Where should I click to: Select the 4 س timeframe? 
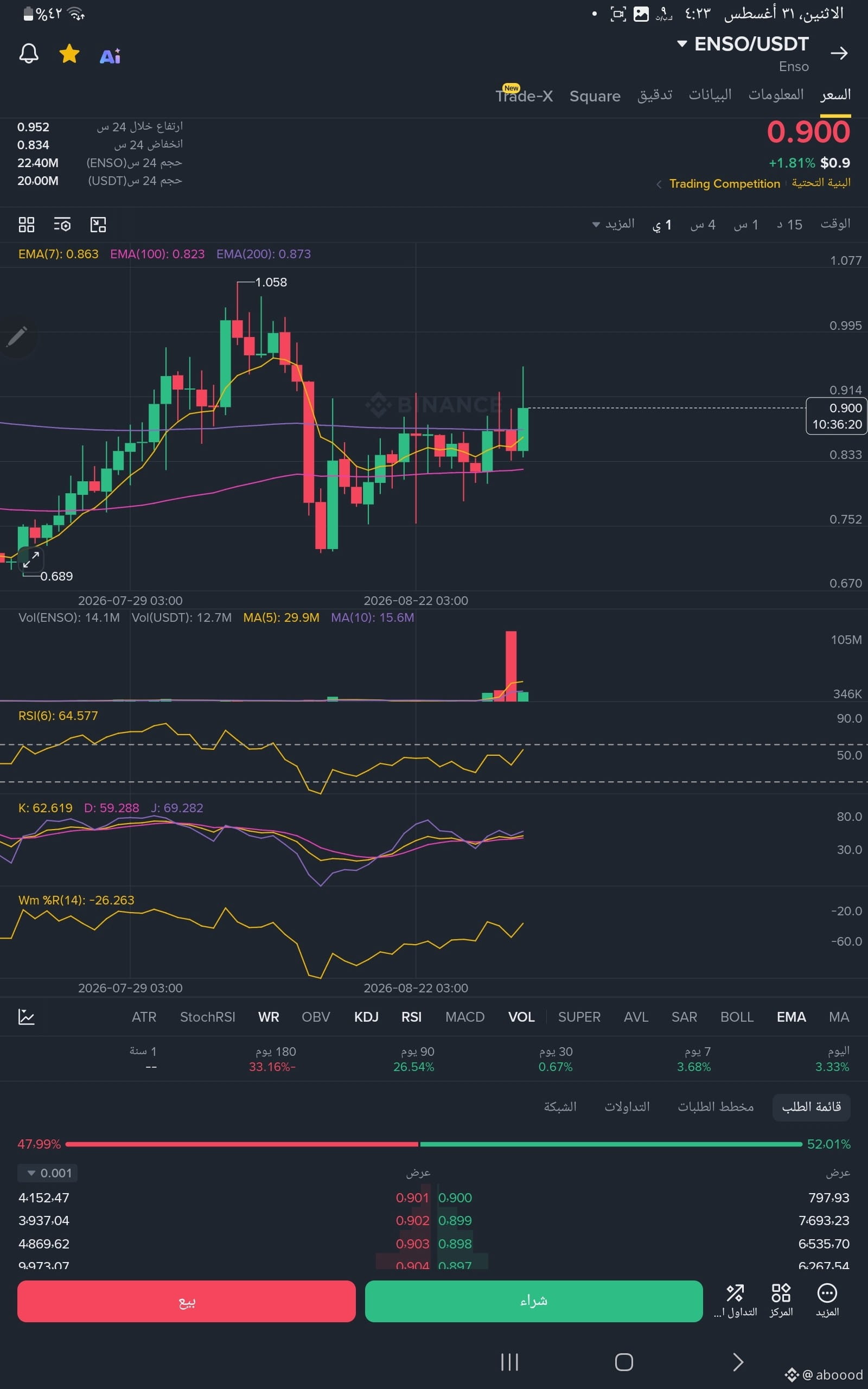[703, 225]
